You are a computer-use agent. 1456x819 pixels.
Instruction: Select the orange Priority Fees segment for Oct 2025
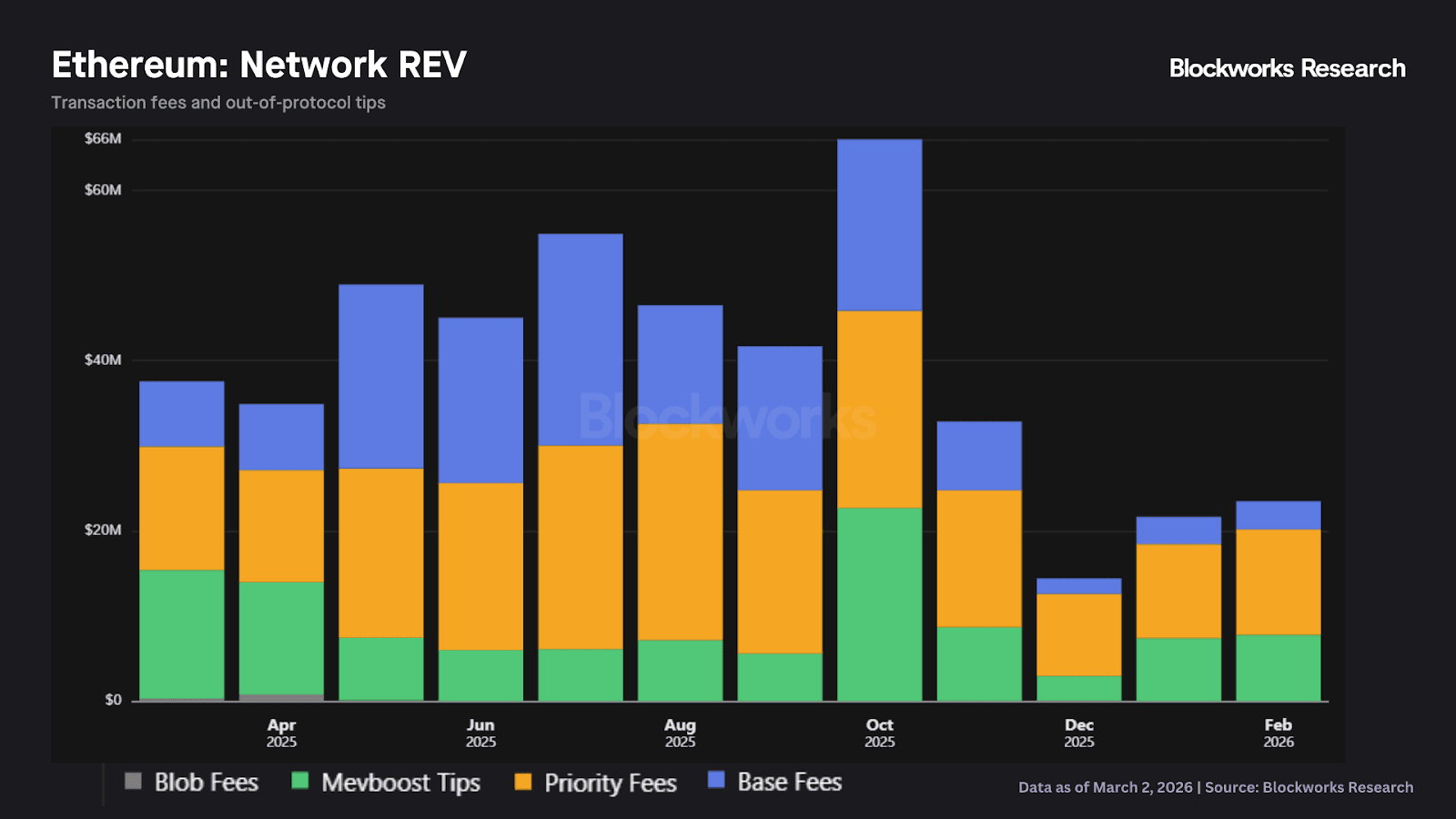879,409
